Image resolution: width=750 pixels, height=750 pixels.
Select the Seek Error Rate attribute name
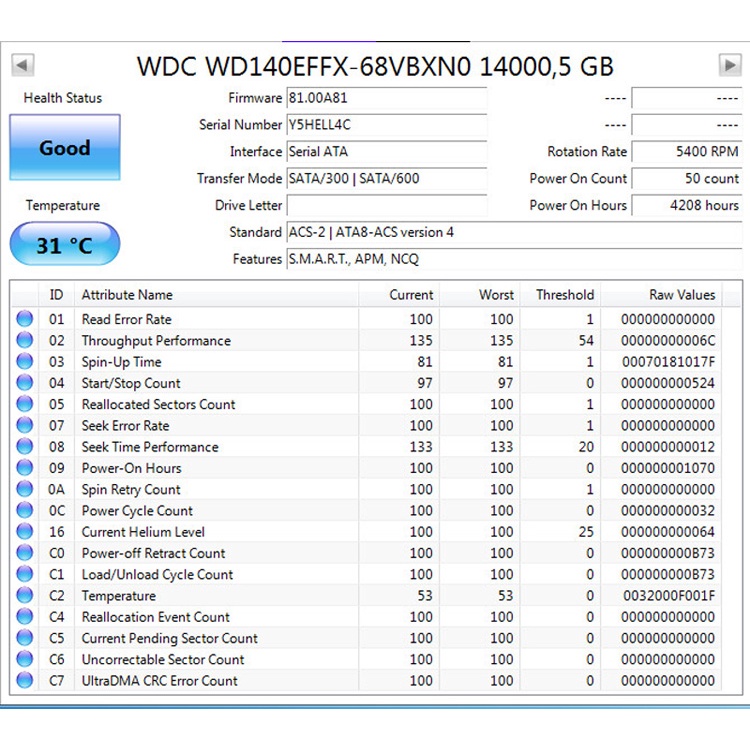[125, 426]
